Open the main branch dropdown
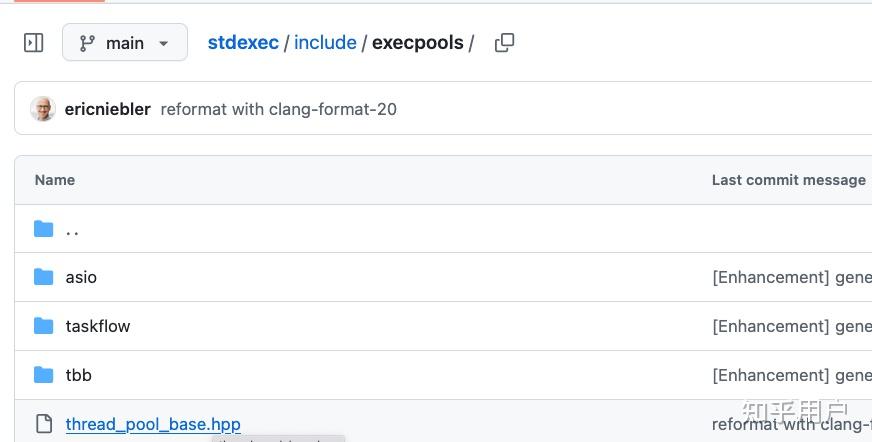872x442 pixels. 125,43
